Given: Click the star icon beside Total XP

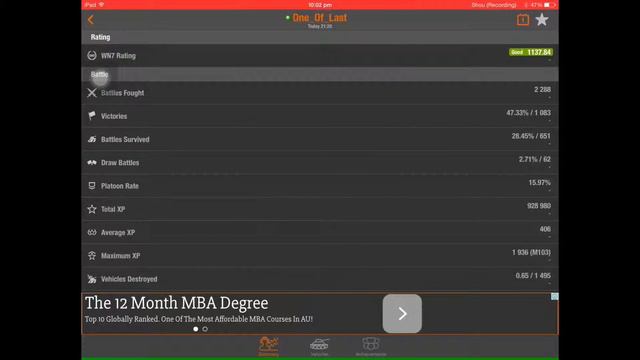Looking at the screenshot, I should (x=92, y=209).
